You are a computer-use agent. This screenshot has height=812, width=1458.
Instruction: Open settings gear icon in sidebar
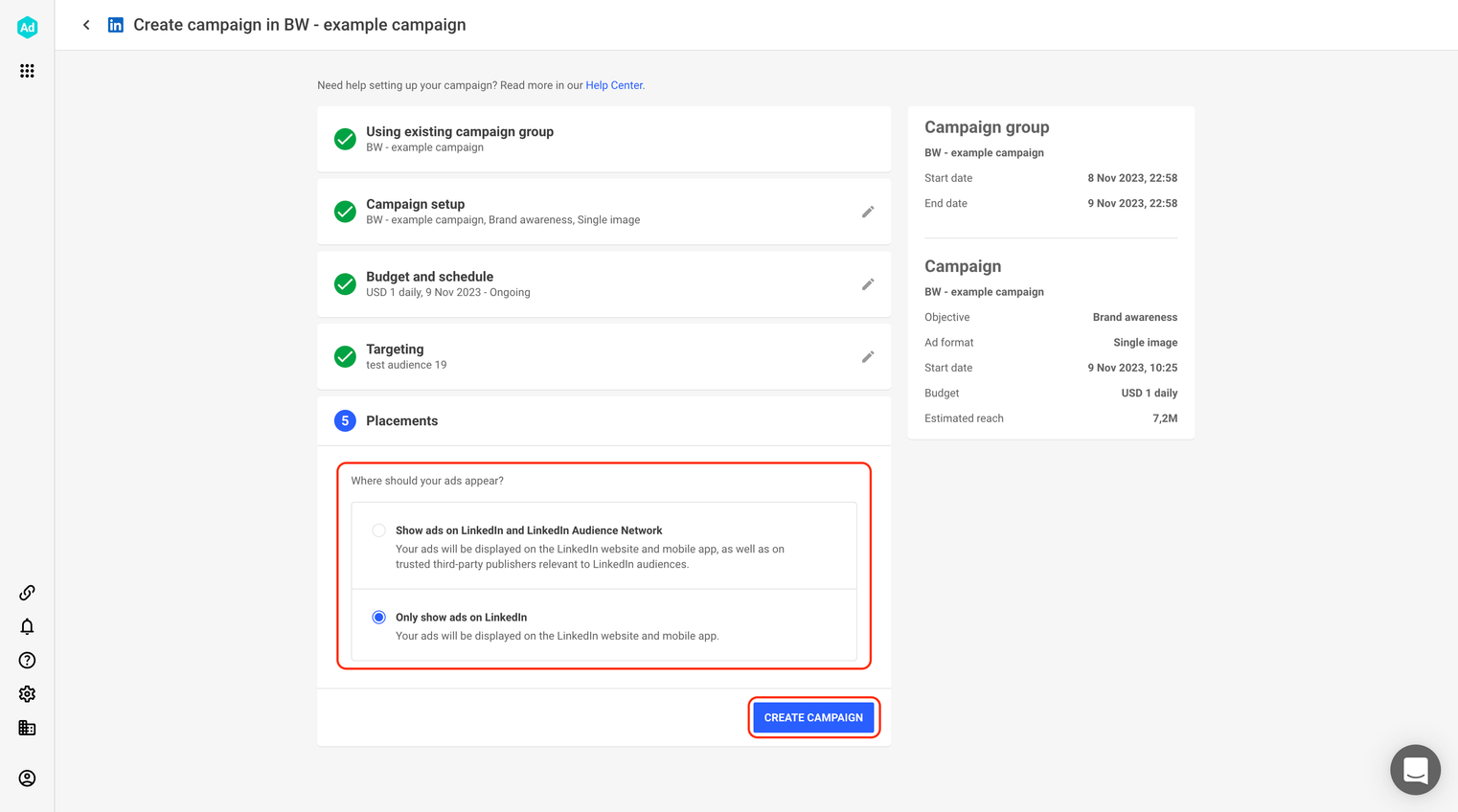(27, 694)
